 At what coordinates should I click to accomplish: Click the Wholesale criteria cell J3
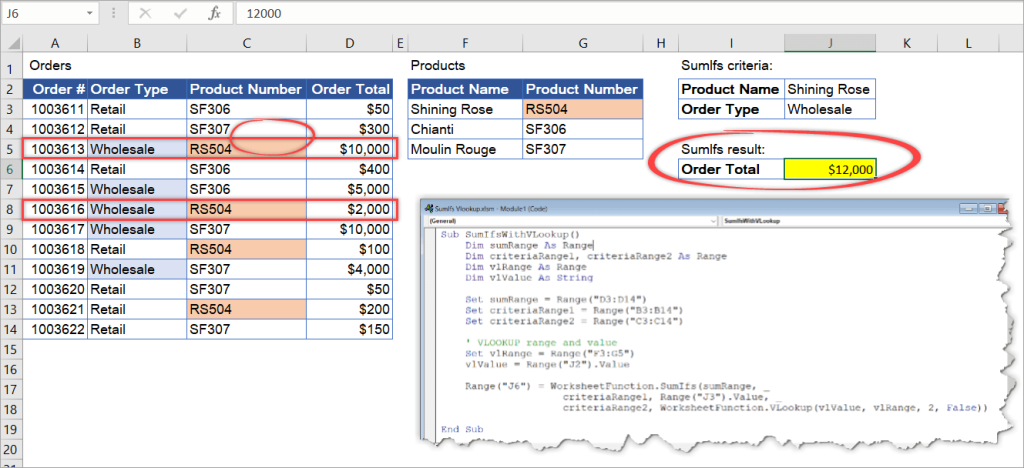(830, 109)
